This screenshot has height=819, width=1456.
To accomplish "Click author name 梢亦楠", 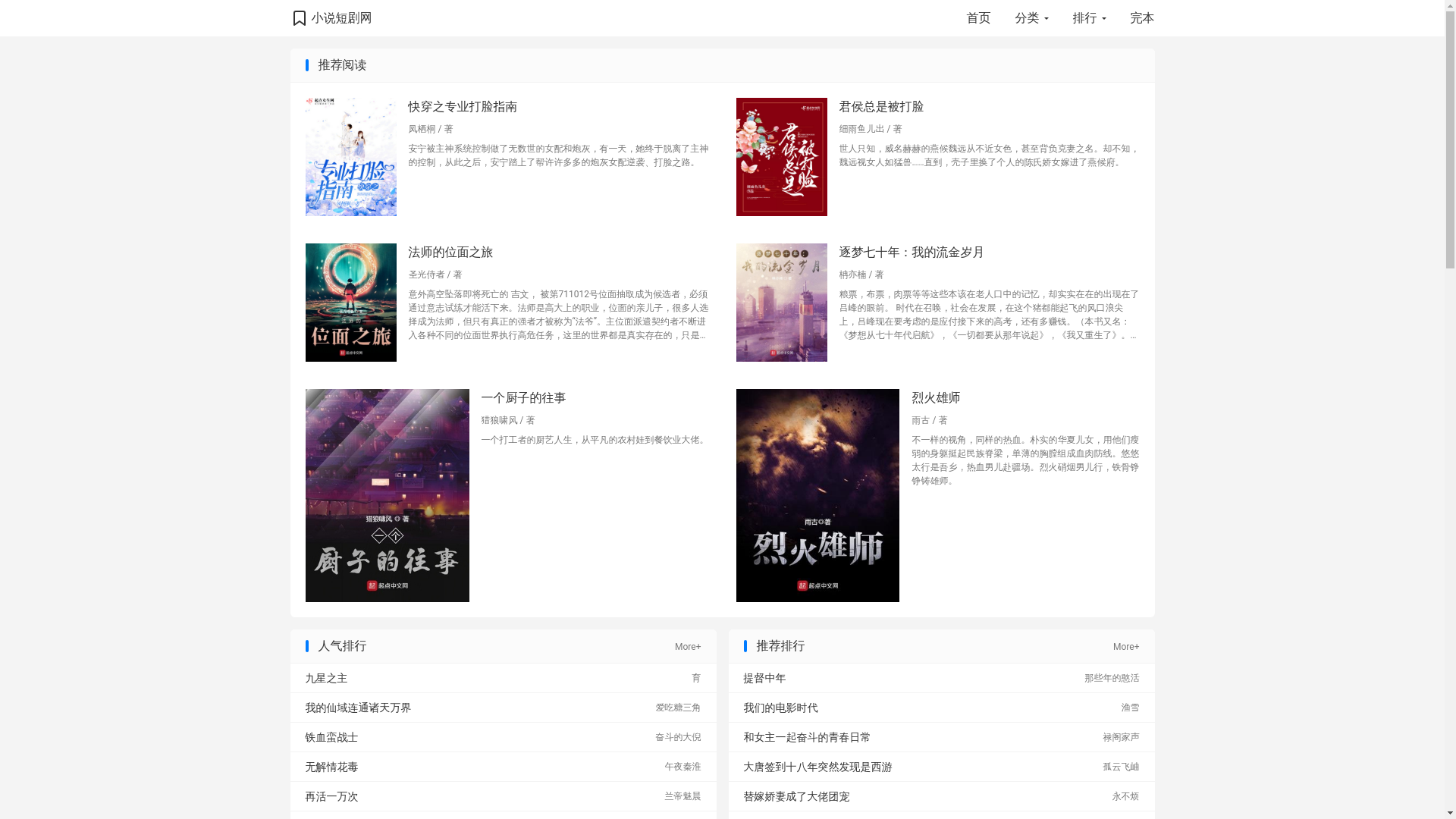I will (x=852, y=275).
